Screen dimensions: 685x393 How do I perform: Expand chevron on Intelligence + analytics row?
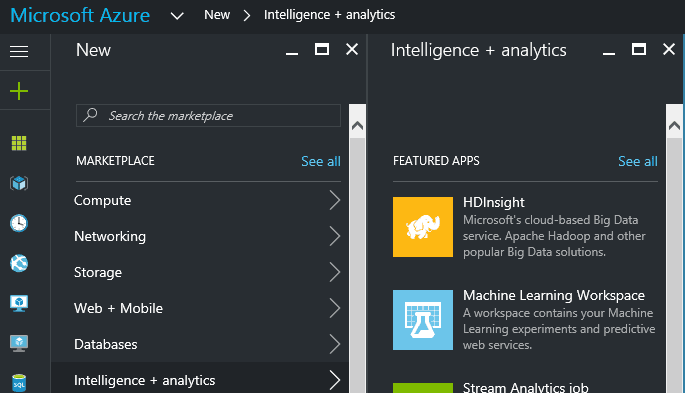click(335, 380)
